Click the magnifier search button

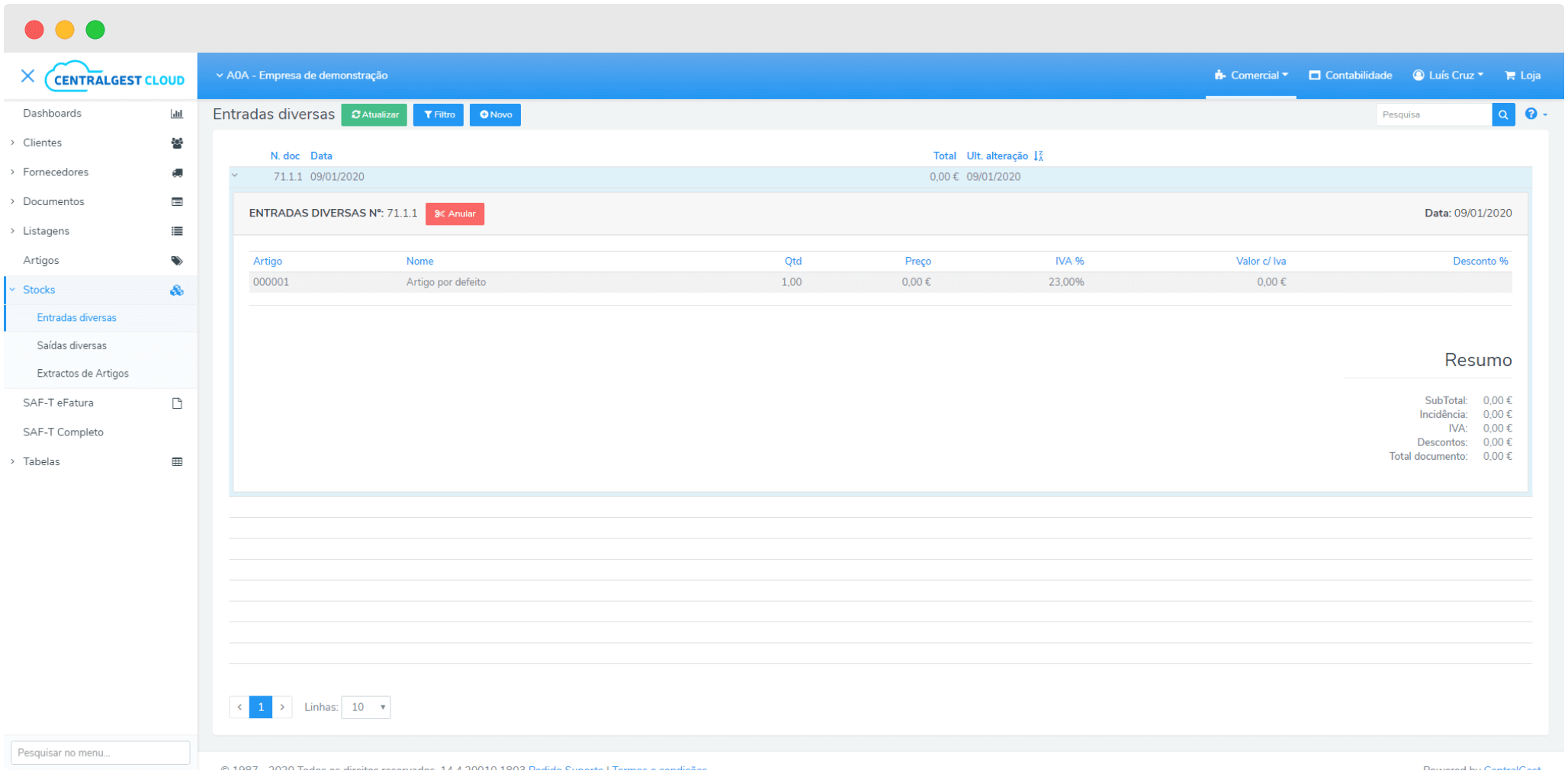(1503, 115)
